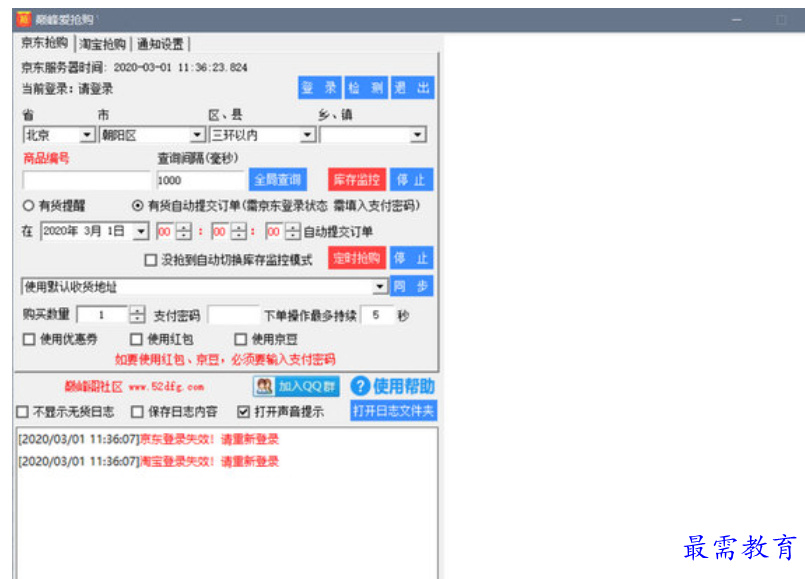Click the 当前登录: 请登录 status text
Screen dimensions: 805x579
click(x=67, y=89)
